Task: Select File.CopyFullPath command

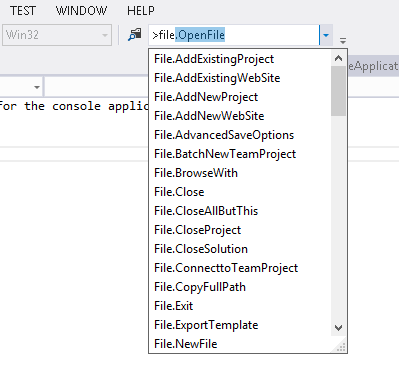Action: point(240,287)
